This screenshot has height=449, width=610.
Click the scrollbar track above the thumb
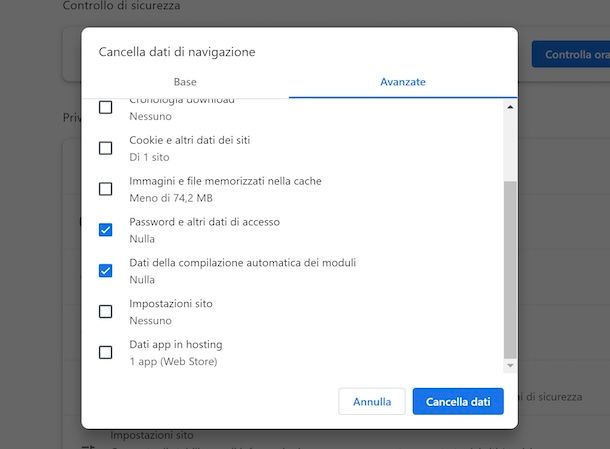pos(510,147)
